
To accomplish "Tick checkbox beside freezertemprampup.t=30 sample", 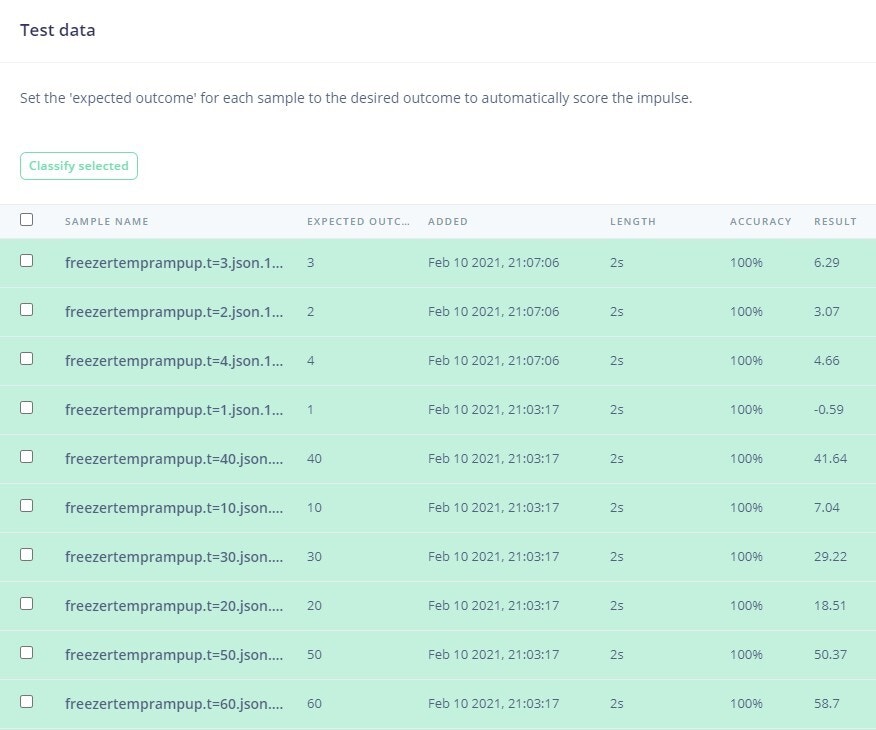I will [x=26, y=555].
